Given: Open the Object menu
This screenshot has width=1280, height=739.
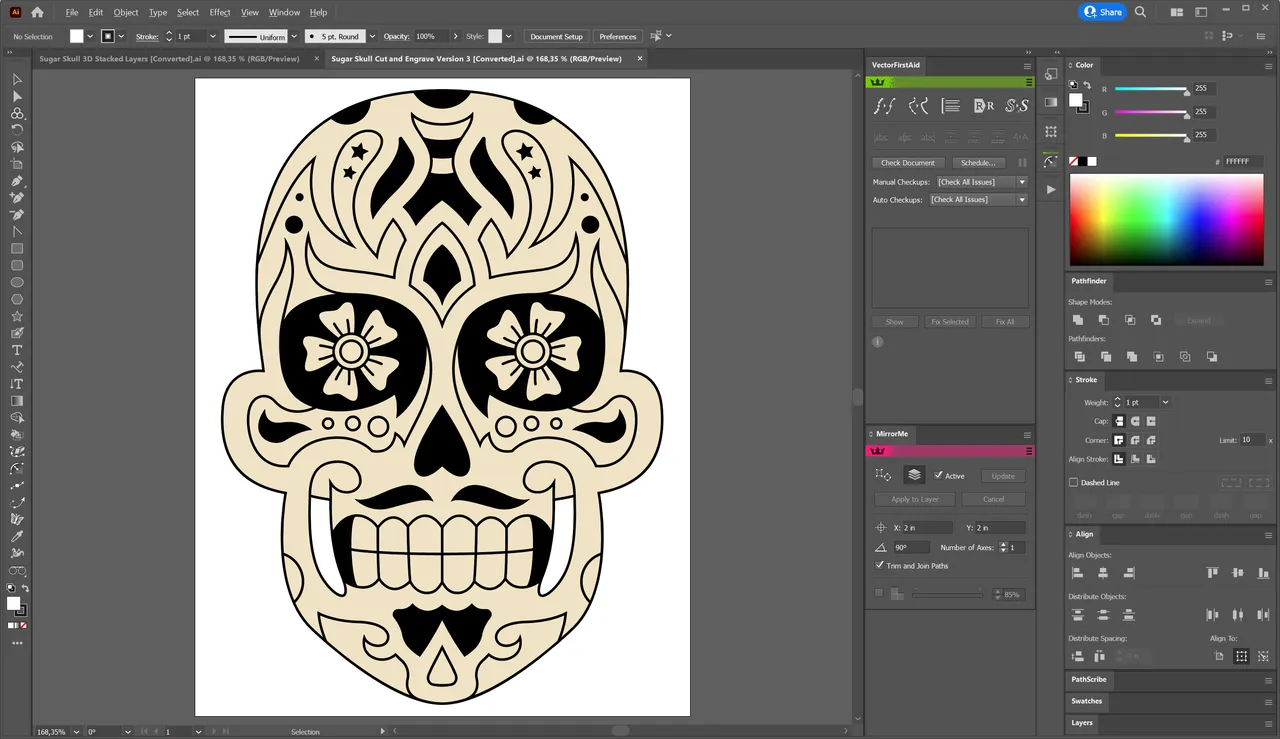Looking at the screenshot, I should coord(126,12).
